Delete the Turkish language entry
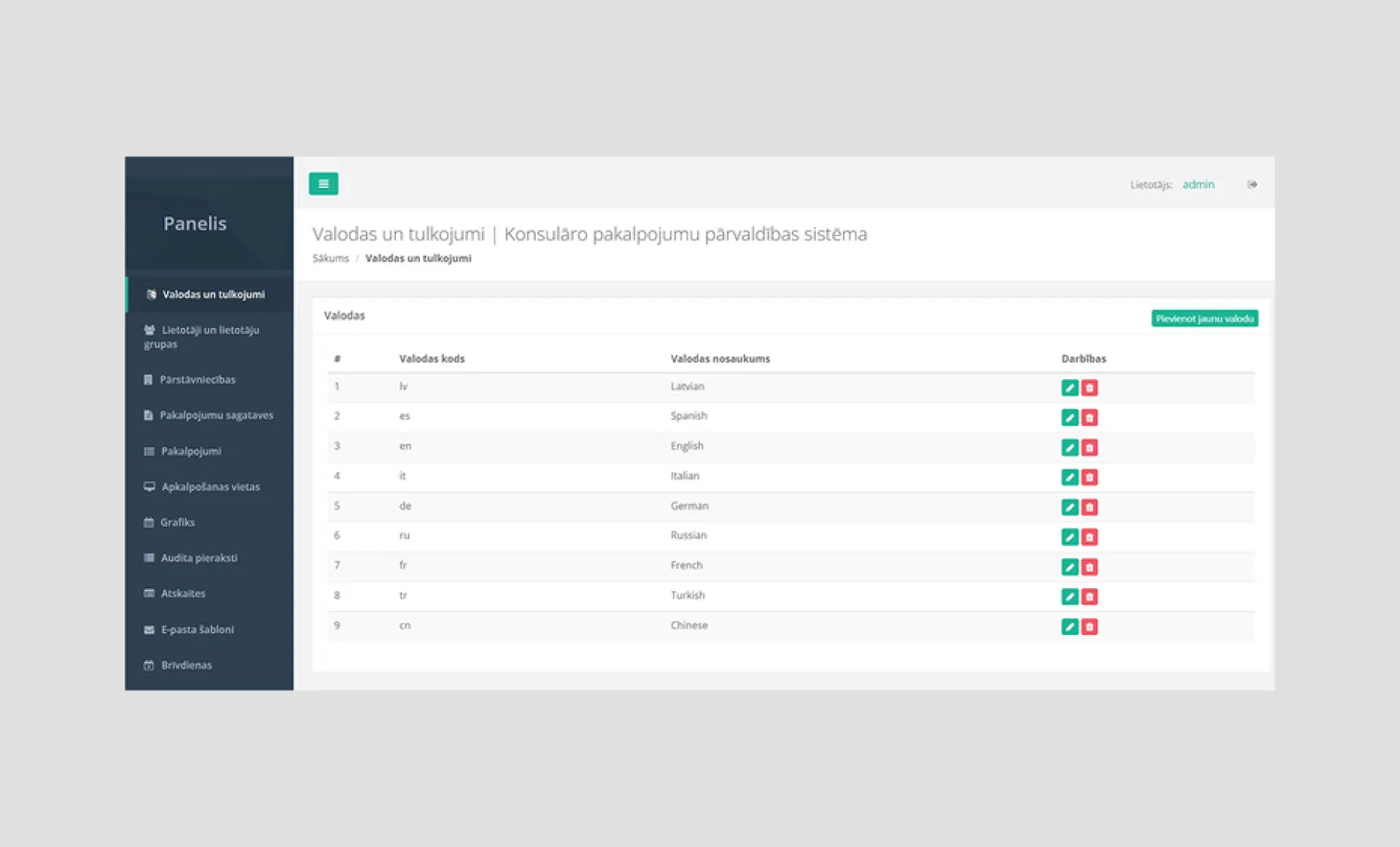This screenshot has height=847, width=1400. 1089,597
